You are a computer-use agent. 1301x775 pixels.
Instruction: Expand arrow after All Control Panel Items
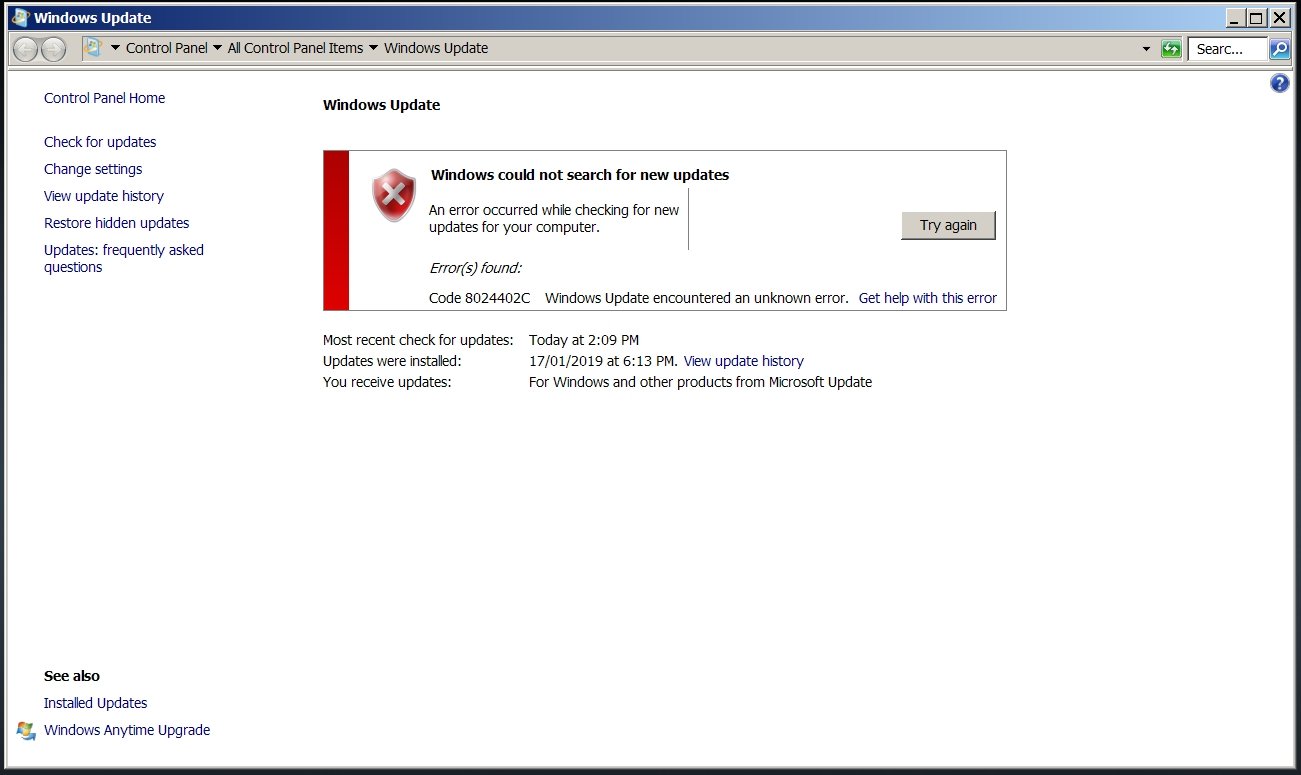[x=373, y=48]
